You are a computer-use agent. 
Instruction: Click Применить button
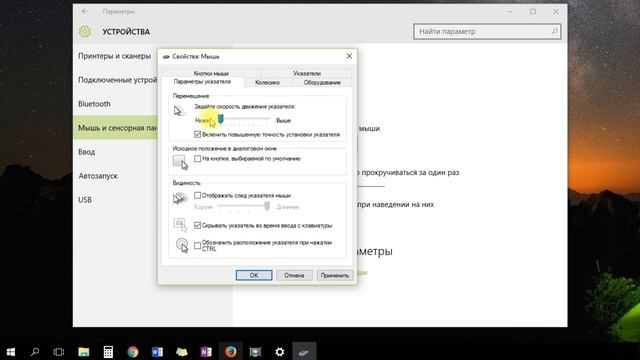(x=335, y=275)
